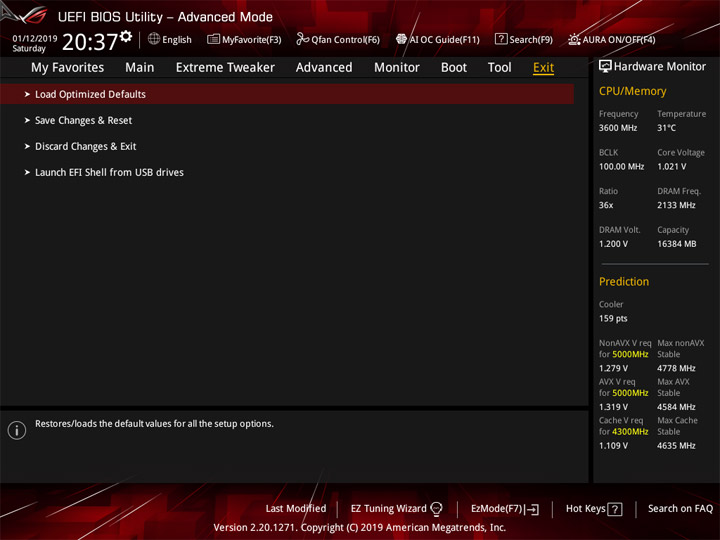Click the CPU/Memory section title
This screenshot has height=540, width=720.
[x=632, y=91]
